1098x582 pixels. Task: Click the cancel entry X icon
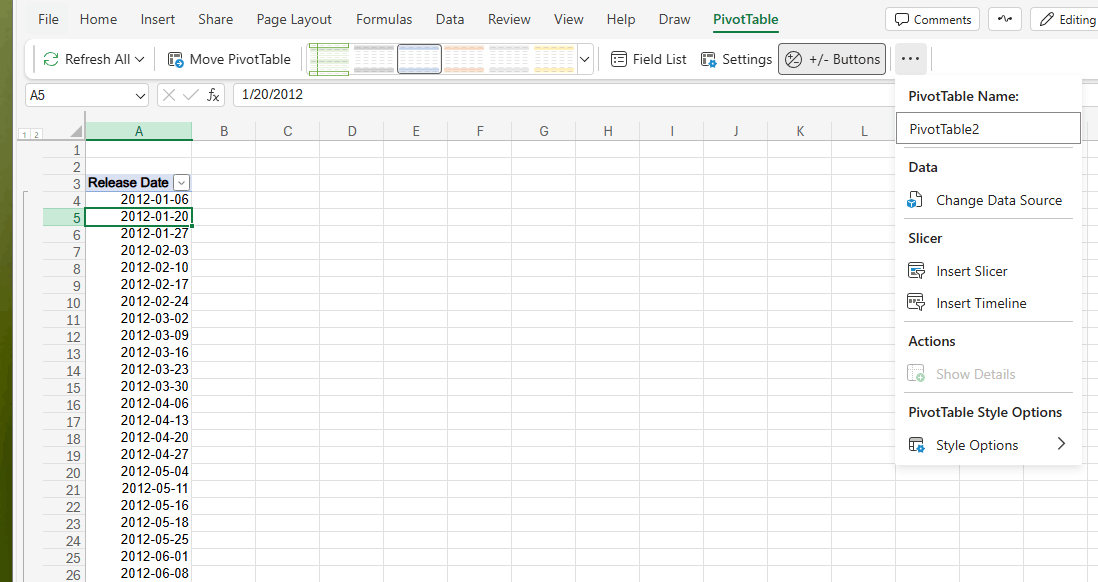168,95
